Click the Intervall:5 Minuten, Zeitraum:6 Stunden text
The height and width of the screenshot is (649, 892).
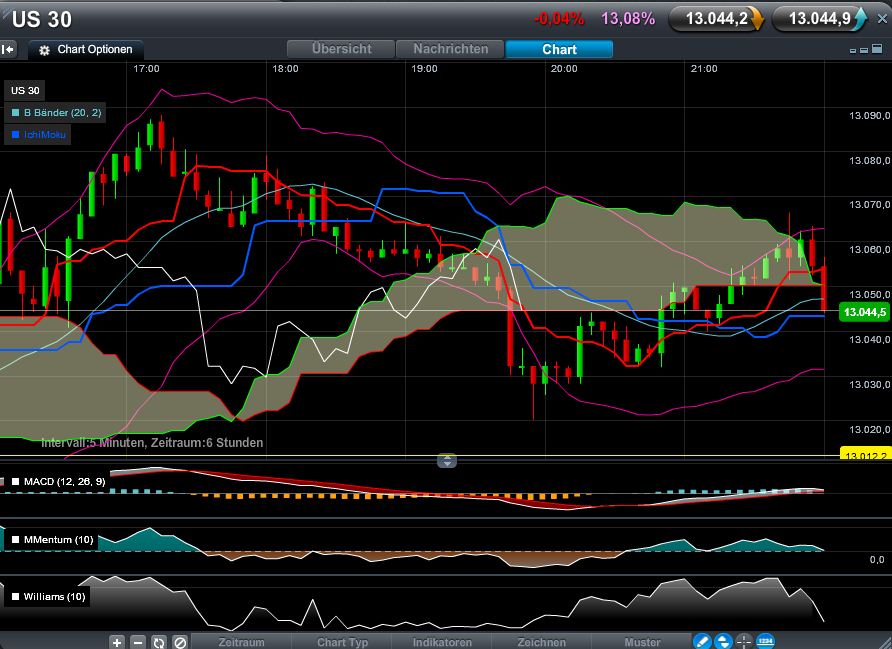click(152, 443)
